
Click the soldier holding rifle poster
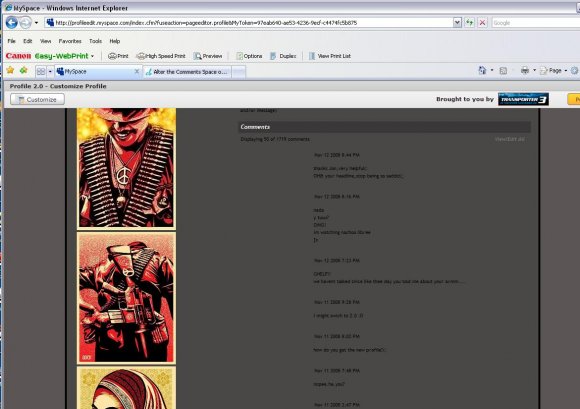point(126,298)
